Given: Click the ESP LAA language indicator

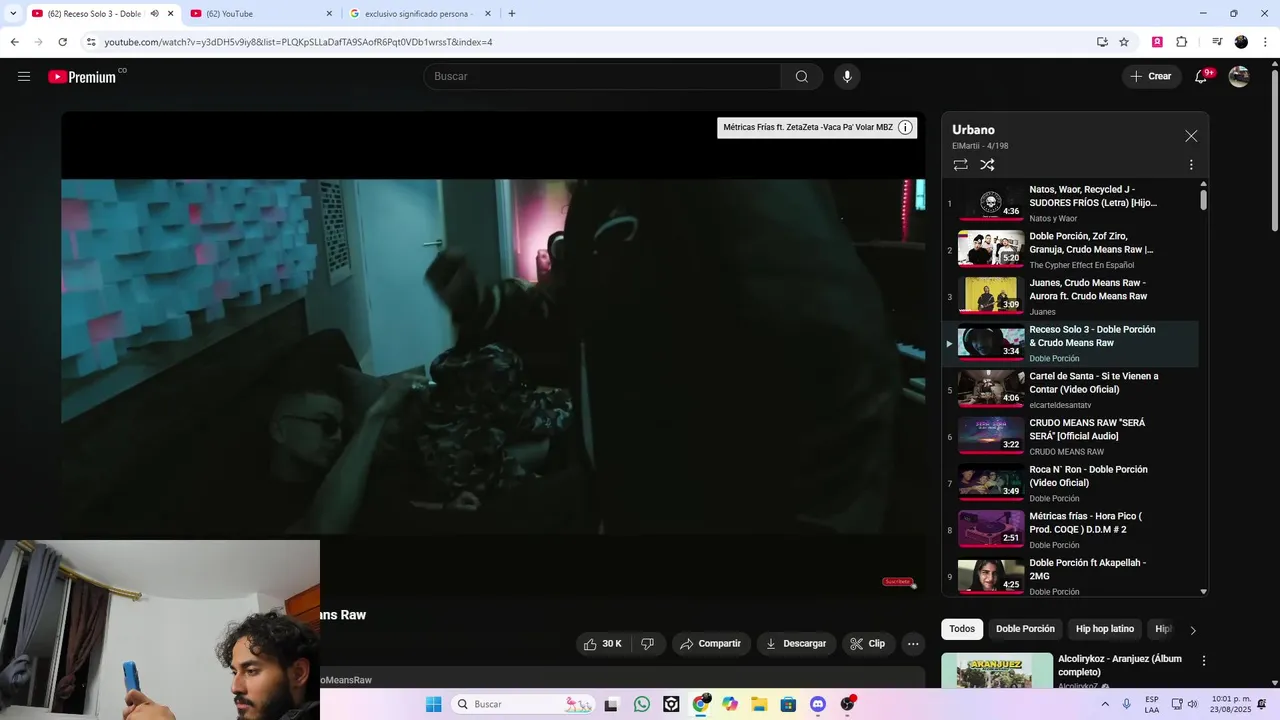Looking at the screenshot, I should click(1152, 704).
